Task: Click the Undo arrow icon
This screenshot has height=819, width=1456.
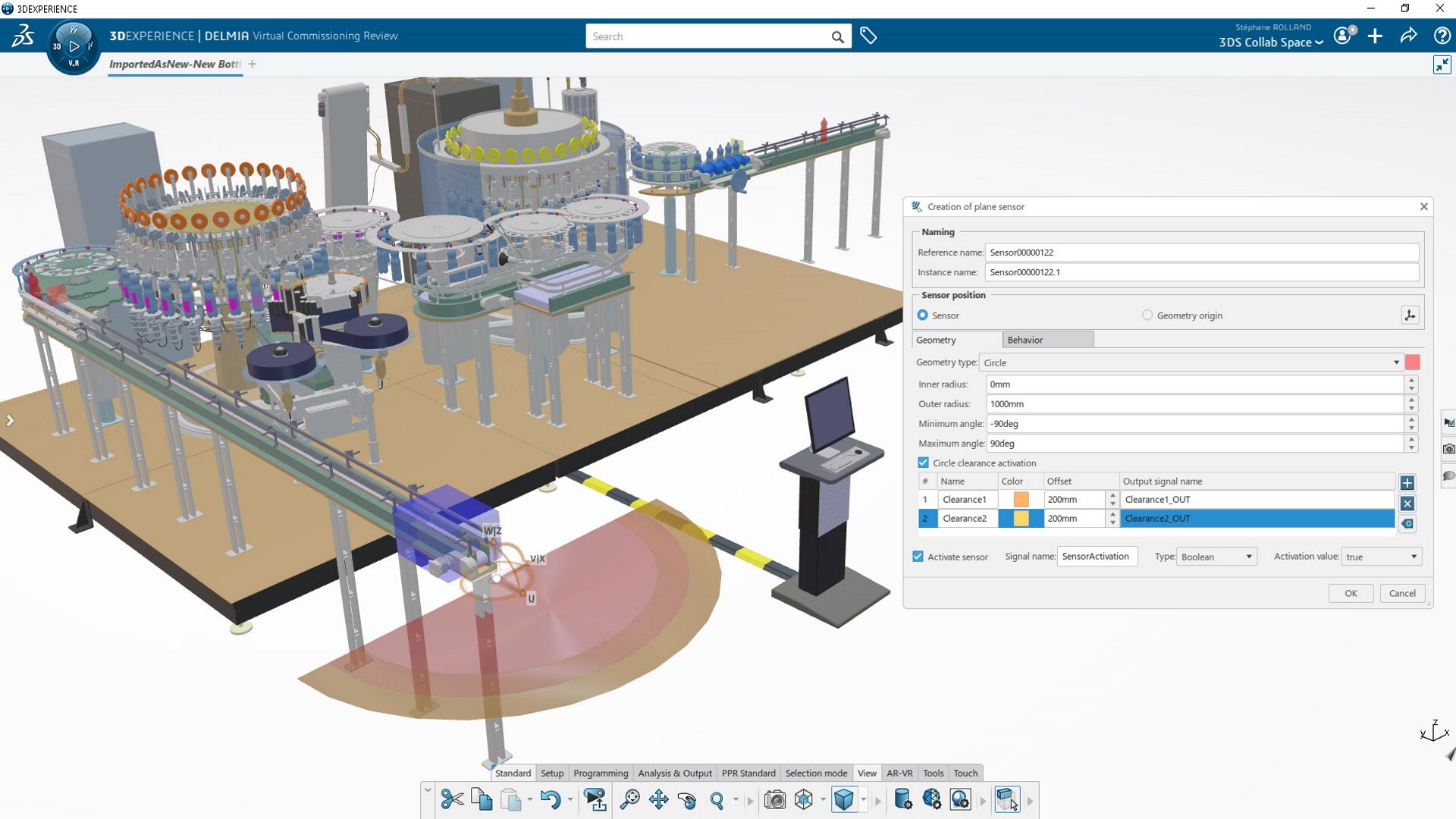Action: coord(551,799)
